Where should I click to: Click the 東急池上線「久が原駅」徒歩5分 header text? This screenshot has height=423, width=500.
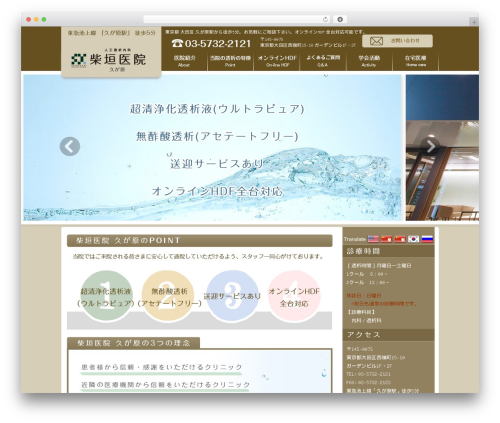tap(111, 33)
